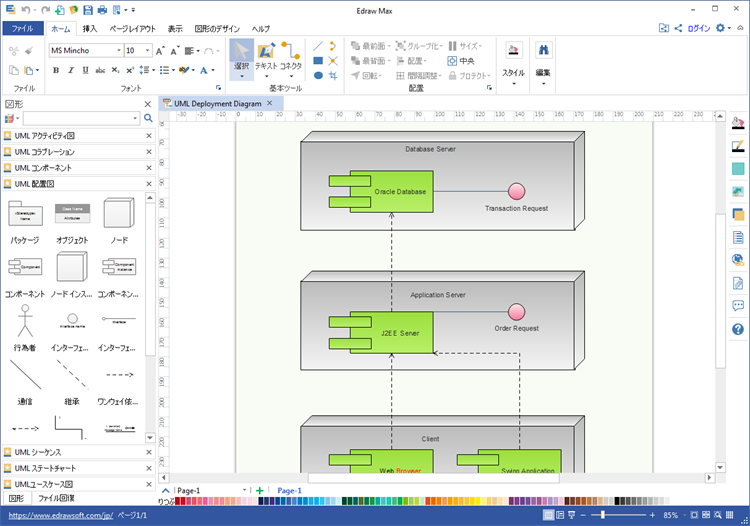Click the shape library search magnifier icon
Image resolution: width=750 pixels, height=526 pixels.
[148, 118]
